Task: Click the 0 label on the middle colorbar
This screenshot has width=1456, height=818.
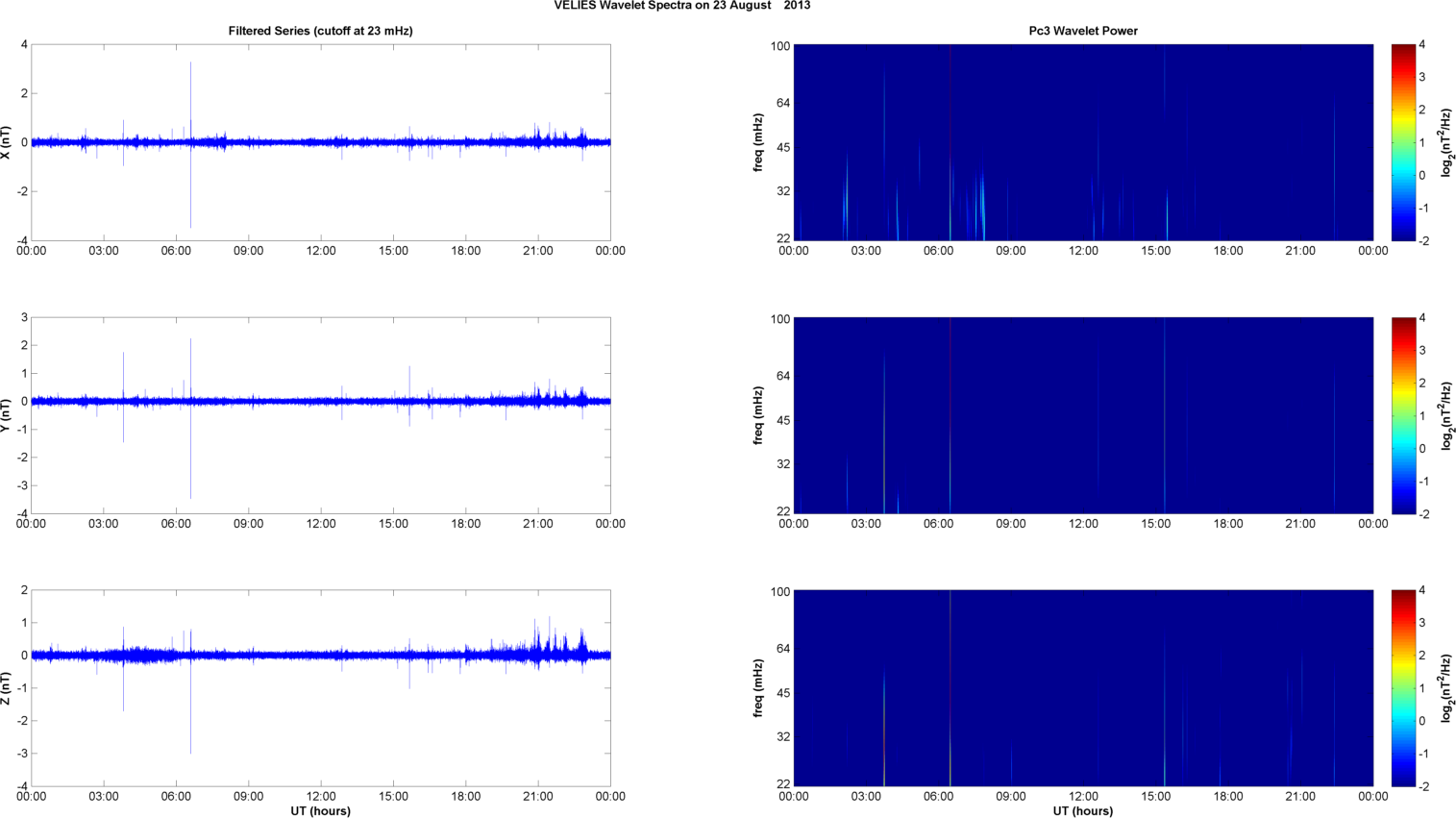Action: pyautogui.click(x=1422, y=449)
